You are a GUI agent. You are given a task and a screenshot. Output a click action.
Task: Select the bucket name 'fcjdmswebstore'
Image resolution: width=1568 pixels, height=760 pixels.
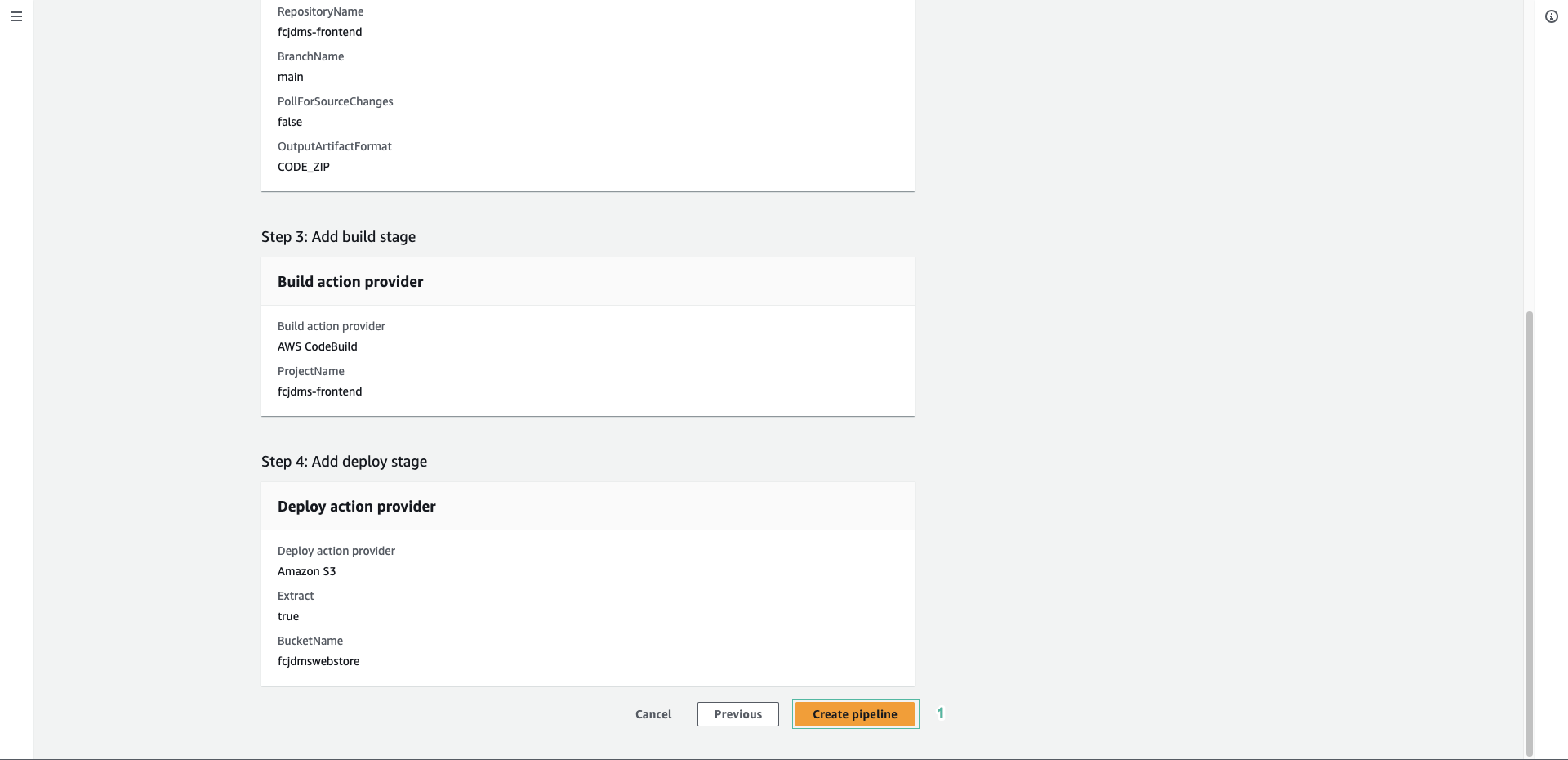click(318, 661)
